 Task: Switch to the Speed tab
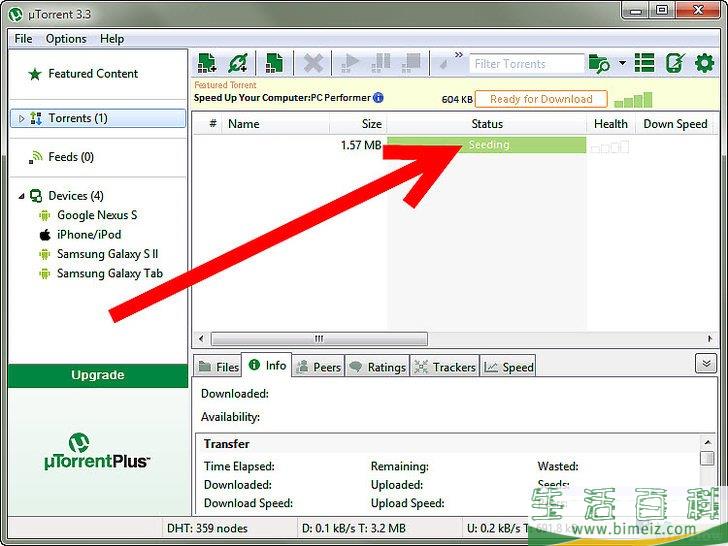[x=508, y=366]
